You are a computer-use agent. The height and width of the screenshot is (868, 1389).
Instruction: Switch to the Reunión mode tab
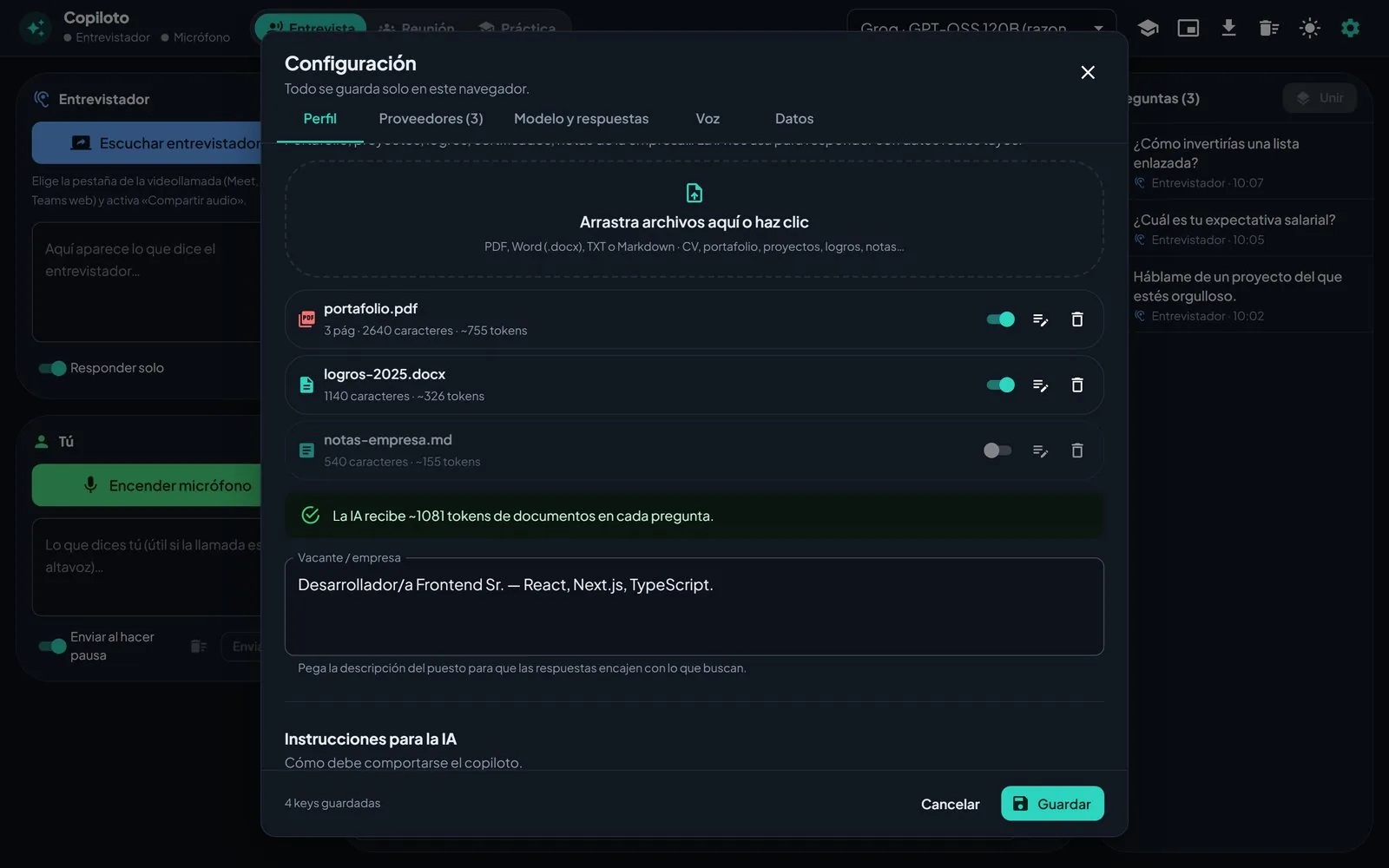pos(417,28)
